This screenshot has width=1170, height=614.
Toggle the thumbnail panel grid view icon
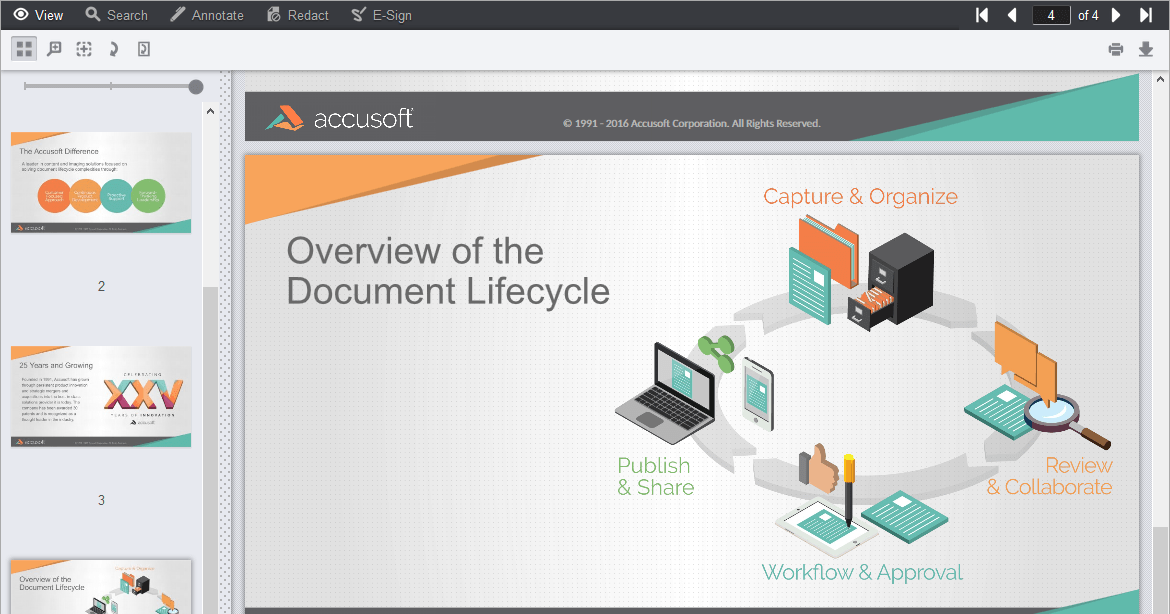pyautogui.click(x=23, y=48)
